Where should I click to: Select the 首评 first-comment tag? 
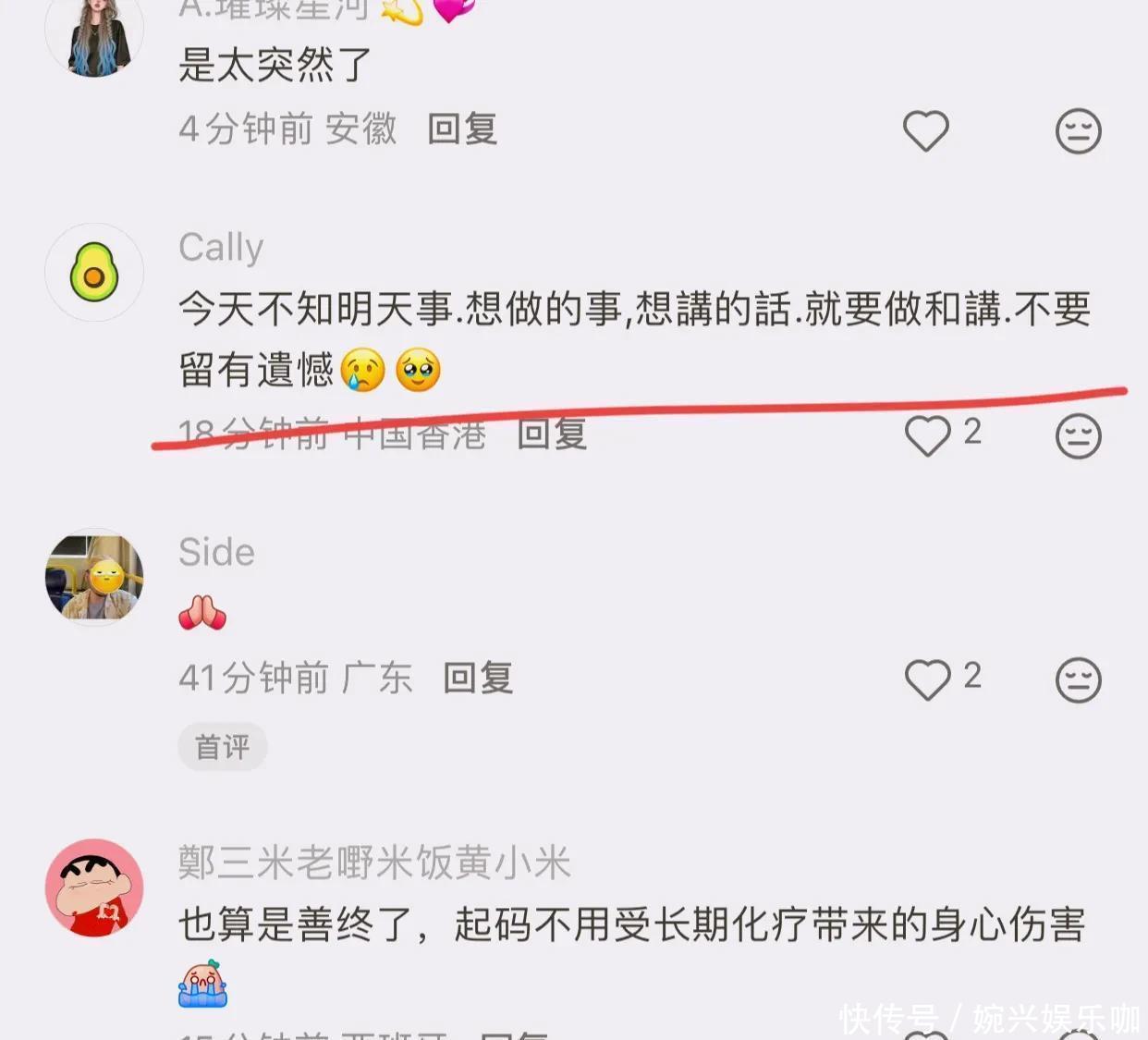(223, 746)
